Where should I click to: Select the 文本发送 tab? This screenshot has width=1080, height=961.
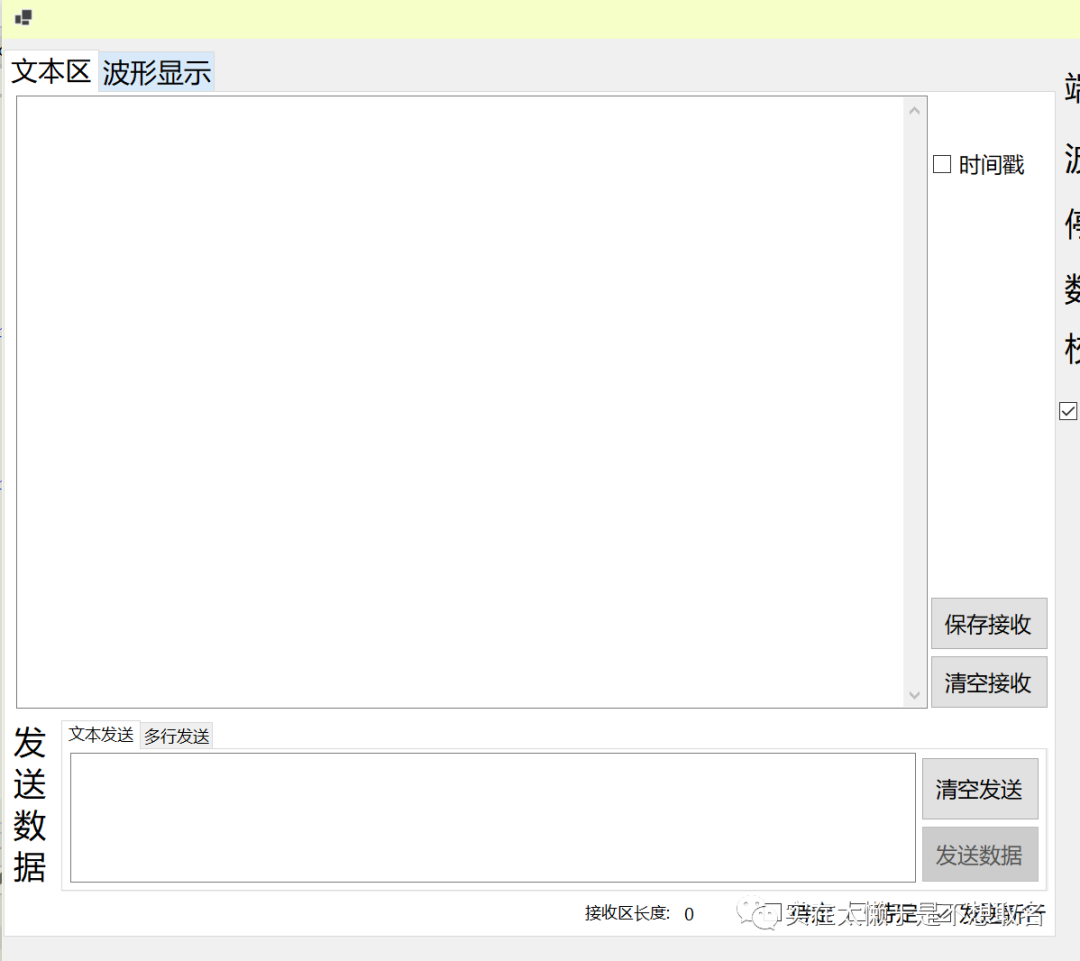(x=101, y=735)
